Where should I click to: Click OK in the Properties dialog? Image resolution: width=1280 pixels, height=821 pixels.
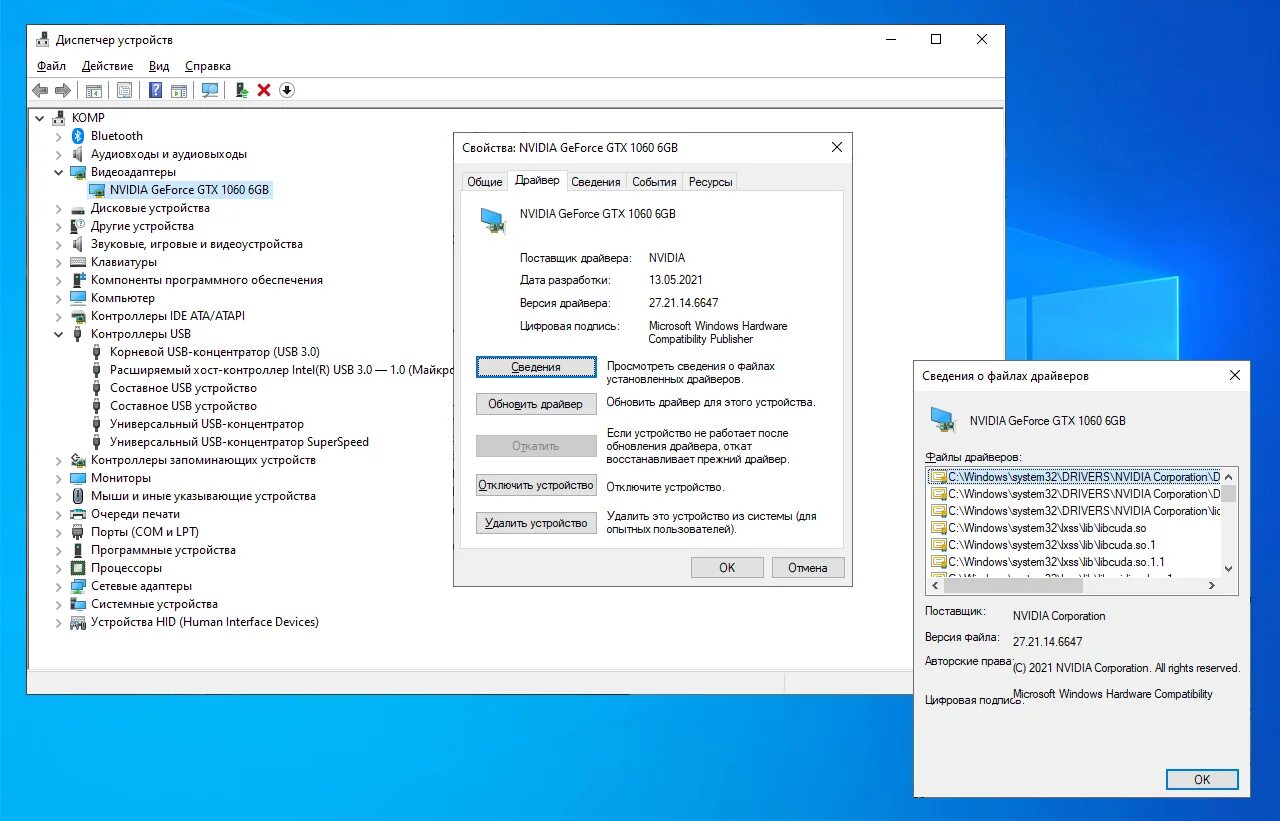(x=727, y=567)
